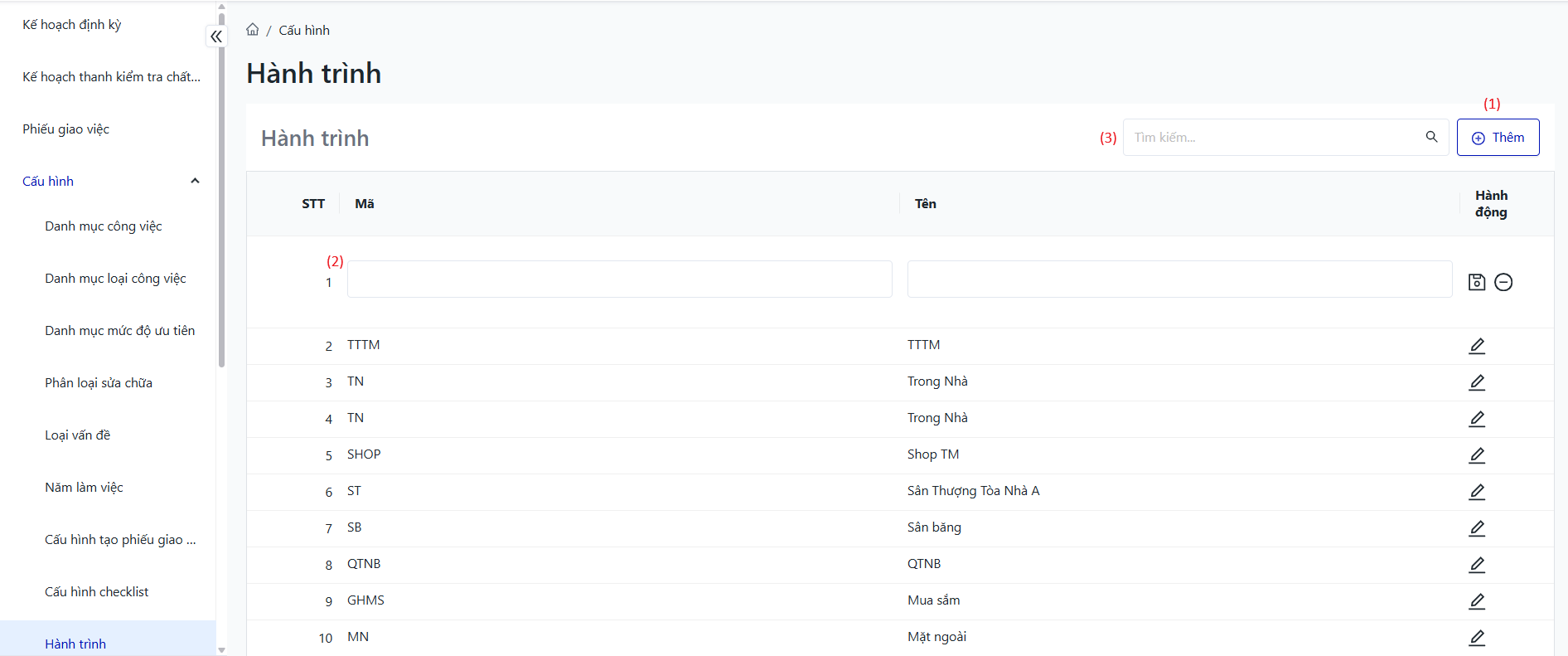Open Danh mục công việc menu item

pyautogui.click(x=104, y=226)
